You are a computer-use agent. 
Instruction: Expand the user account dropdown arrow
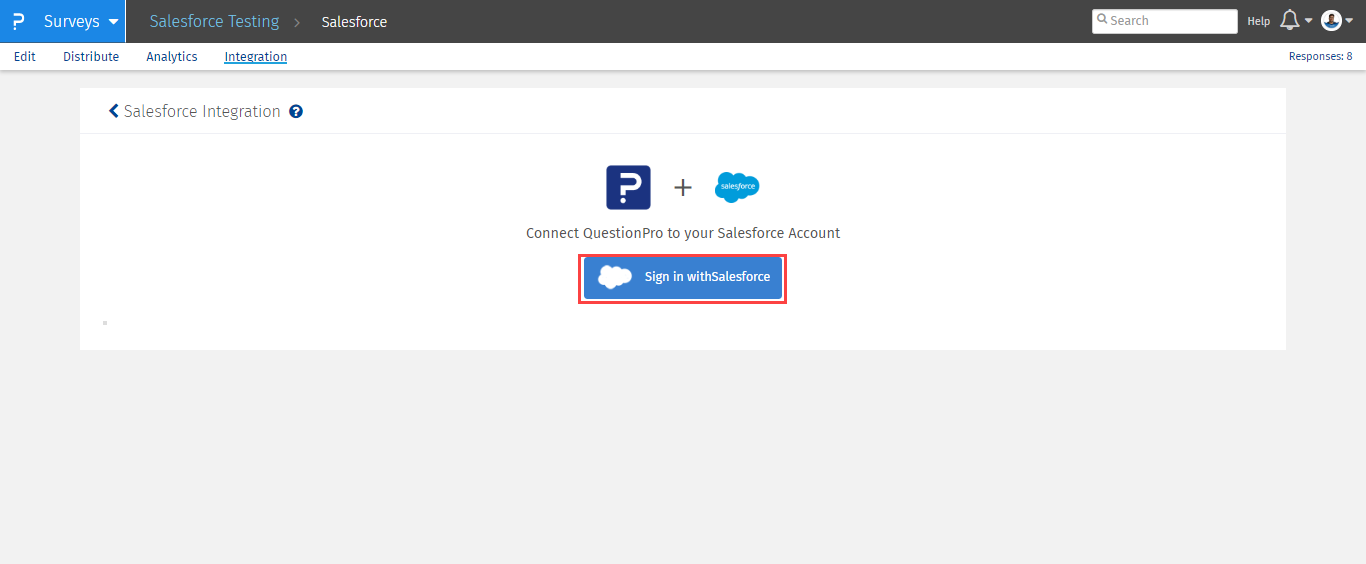pos(1349,21)
